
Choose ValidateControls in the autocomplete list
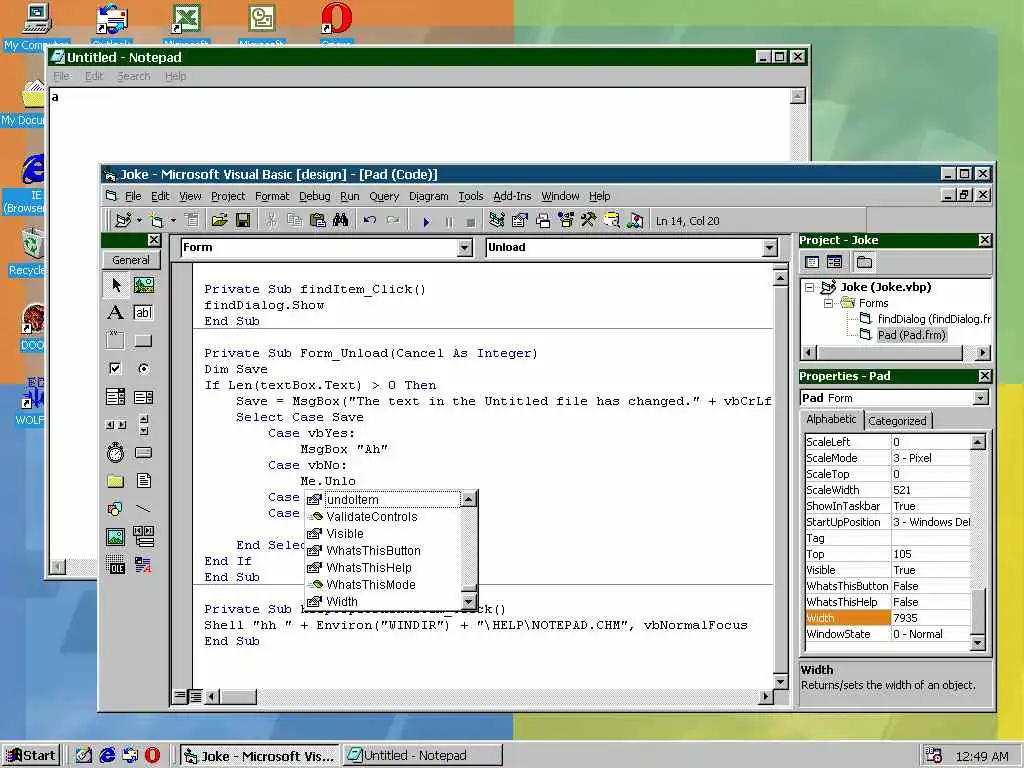(x=383, y=517)
